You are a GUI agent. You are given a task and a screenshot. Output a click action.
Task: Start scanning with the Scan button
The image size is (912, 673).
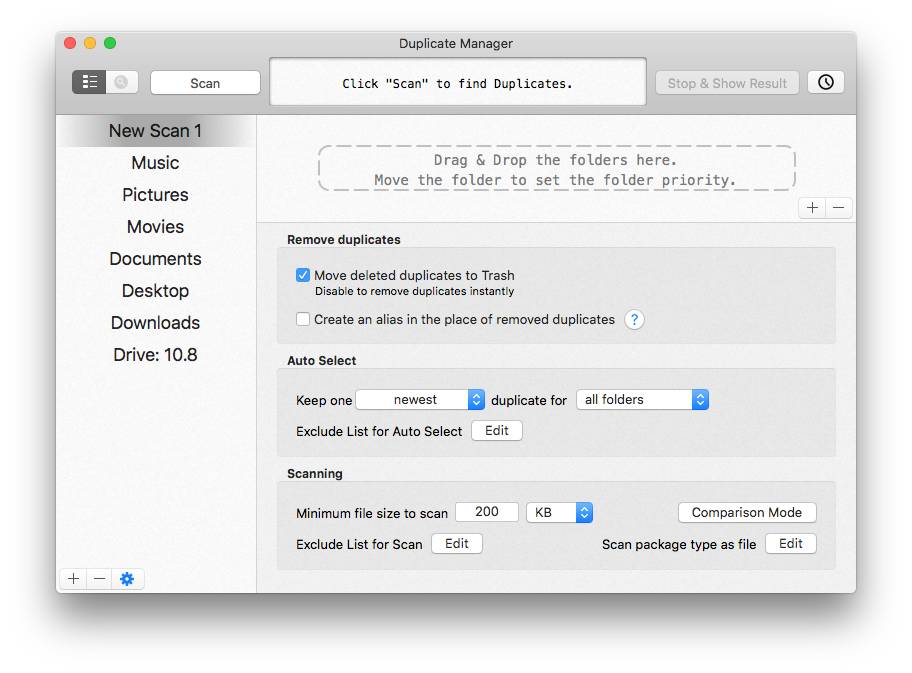(204, 82)
